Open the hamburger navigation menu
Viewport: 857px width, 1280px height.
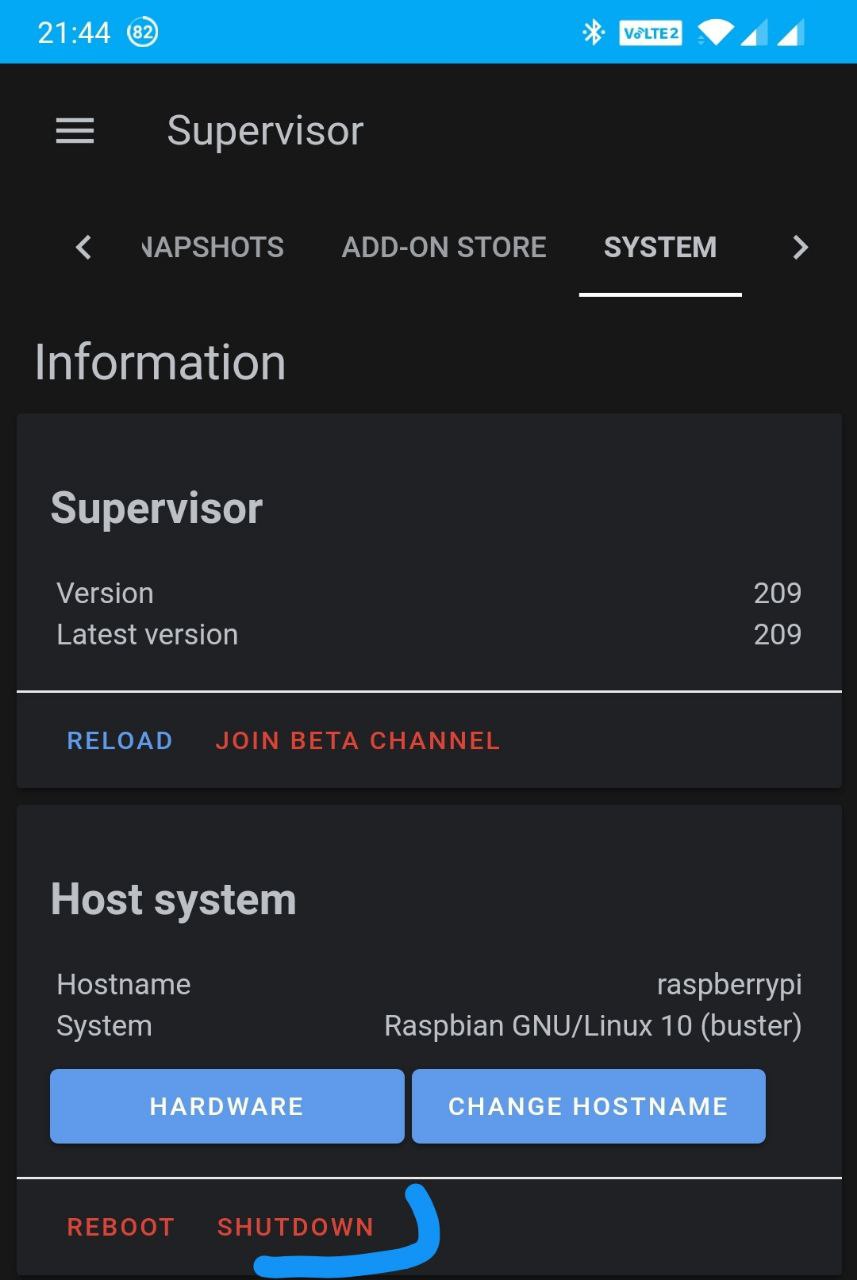pyautogui.click(x=75, y=131)
